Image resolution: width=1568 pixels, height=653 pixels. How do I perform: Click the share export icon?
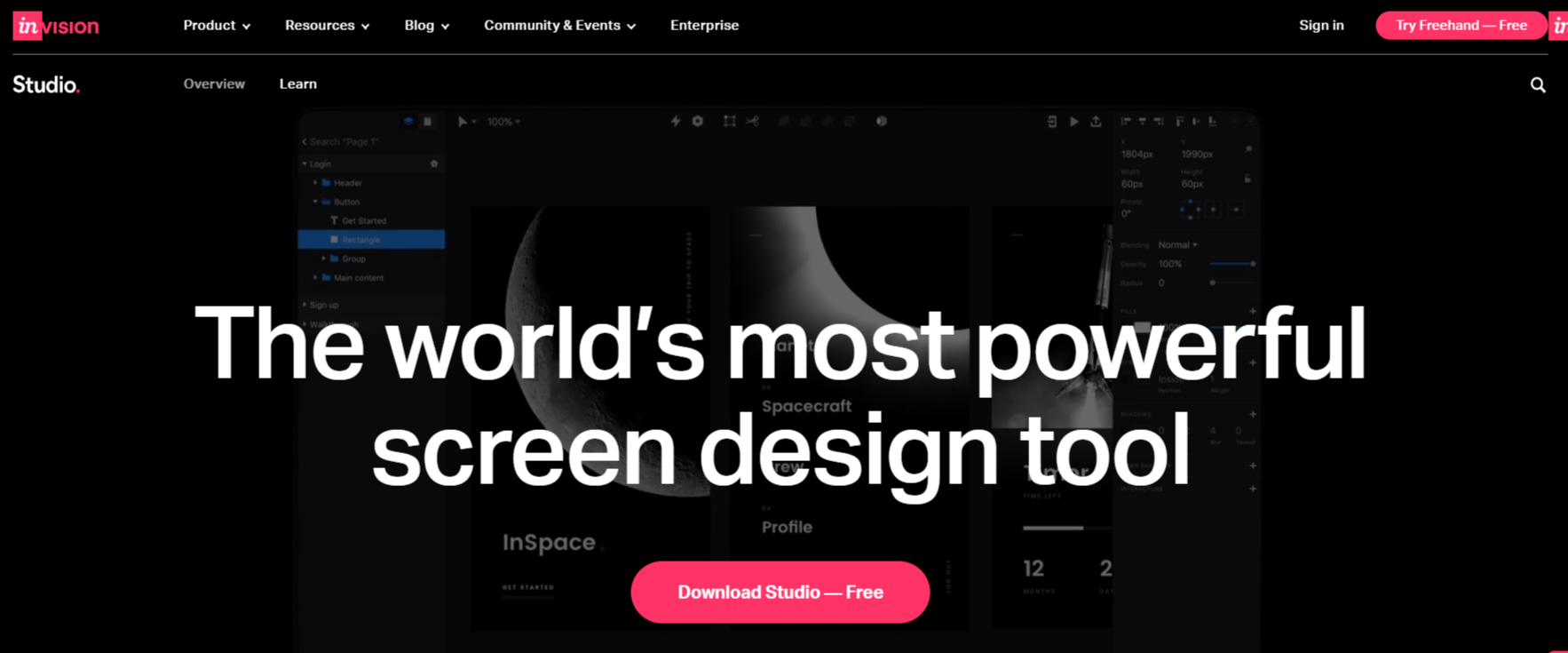pyautogui.click(x=1097, y=122)
